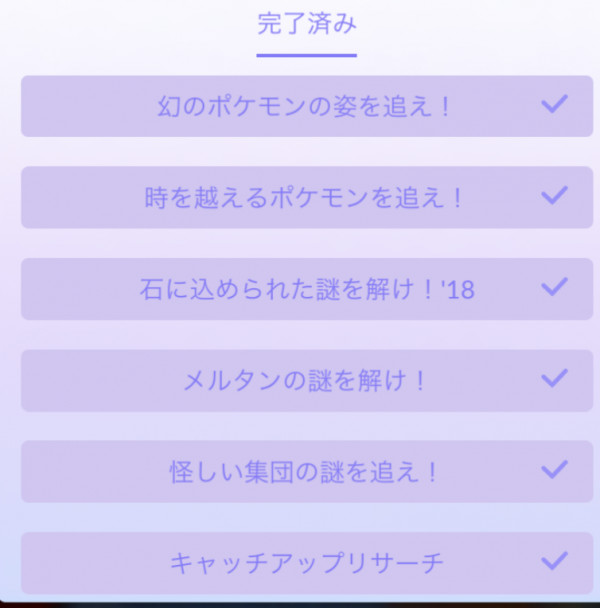This screenshot has height=608, width=600.
Task: Open 時を越えるポケモンを追え！ research
Action: (307, 197)
